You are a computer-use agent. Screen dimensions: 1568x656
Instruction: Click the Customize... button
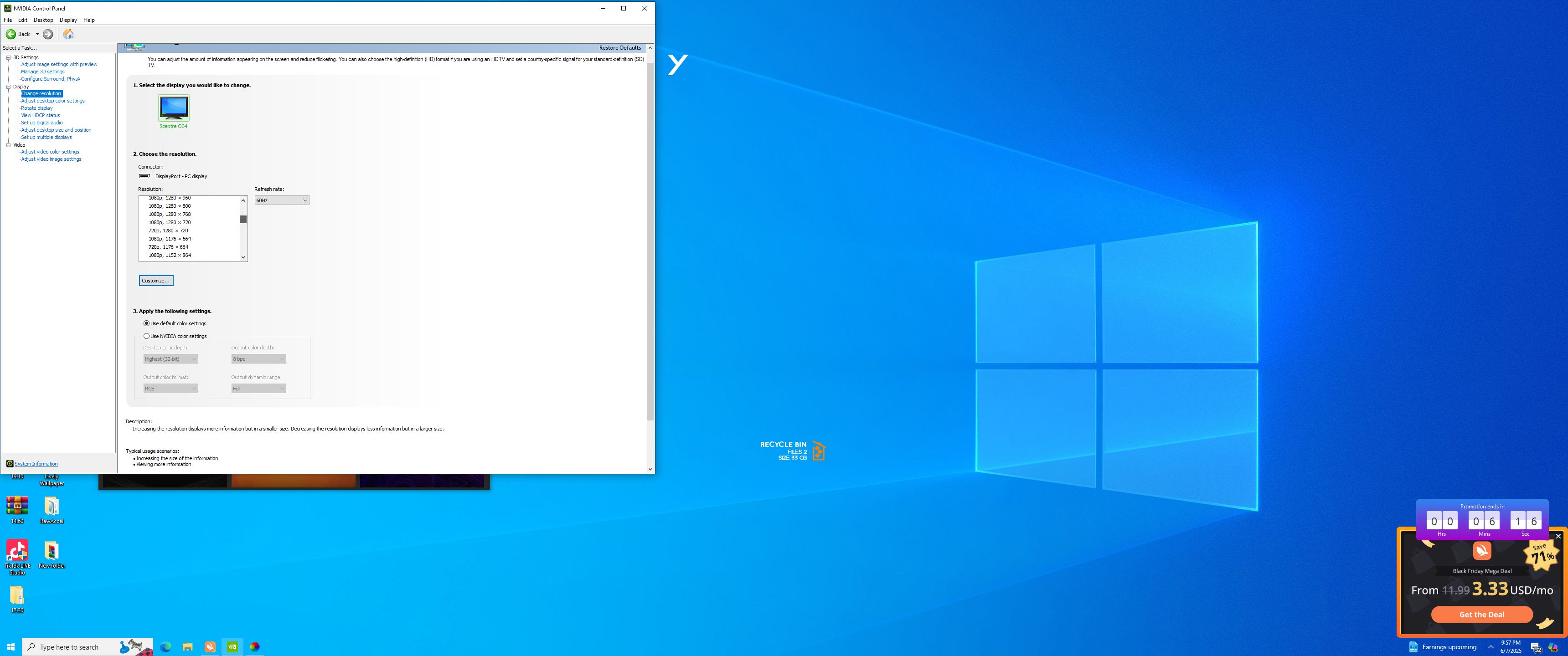coord(156,281)
